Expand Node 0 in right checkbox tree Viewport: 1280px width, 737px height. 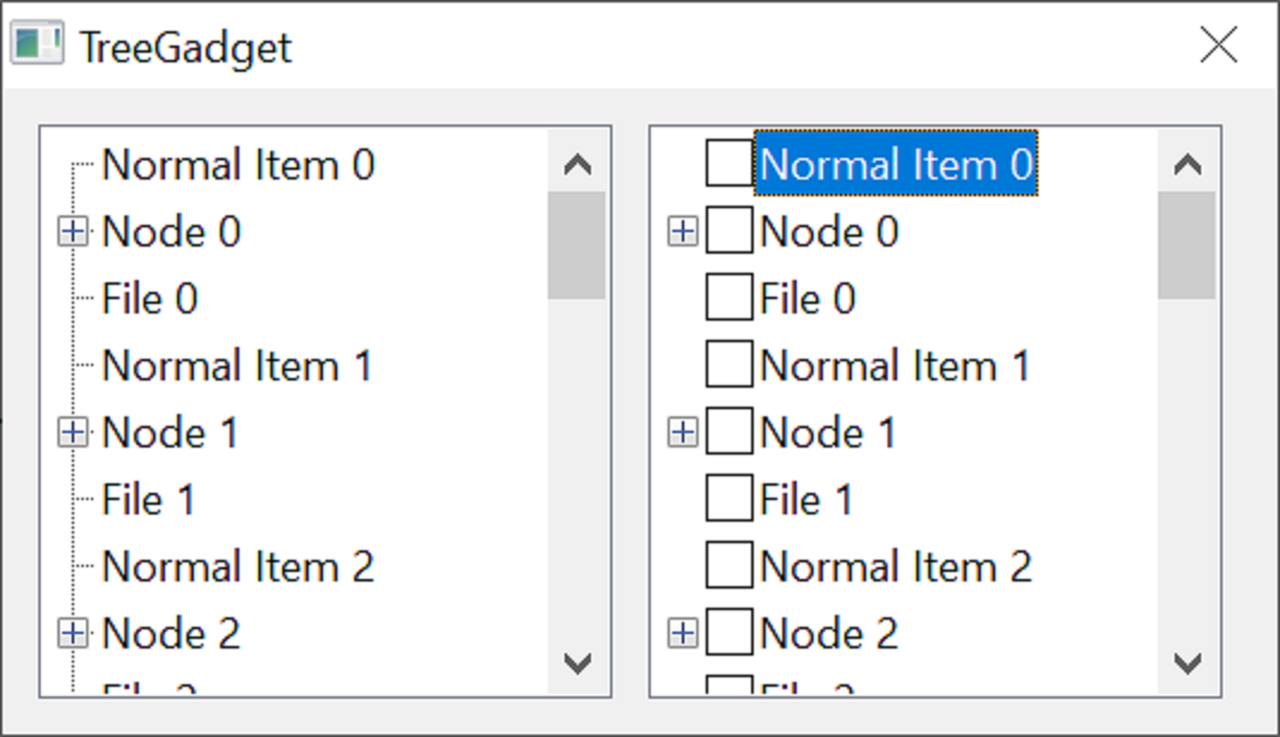tap(682, 232)
